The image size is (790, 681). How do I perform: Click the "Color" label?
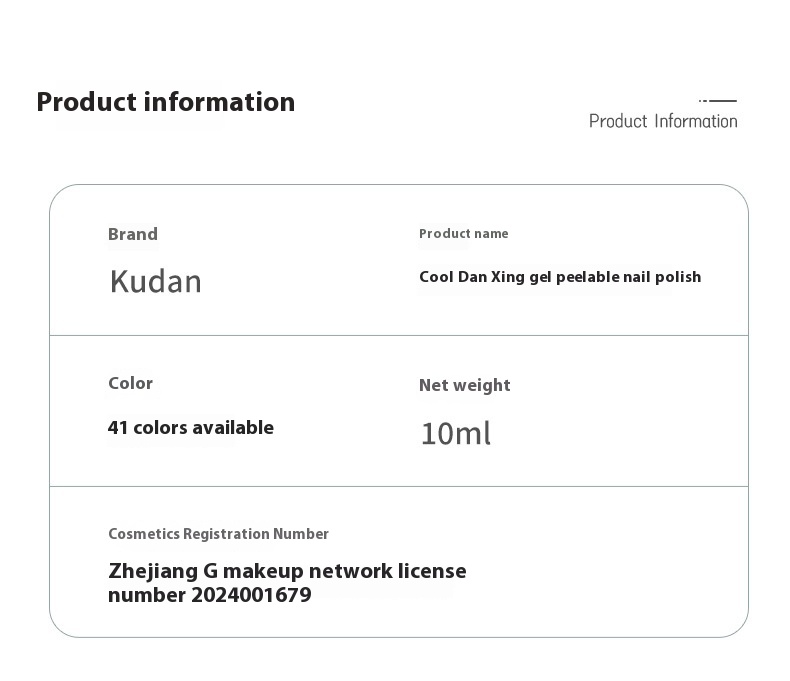pos(130,383)
